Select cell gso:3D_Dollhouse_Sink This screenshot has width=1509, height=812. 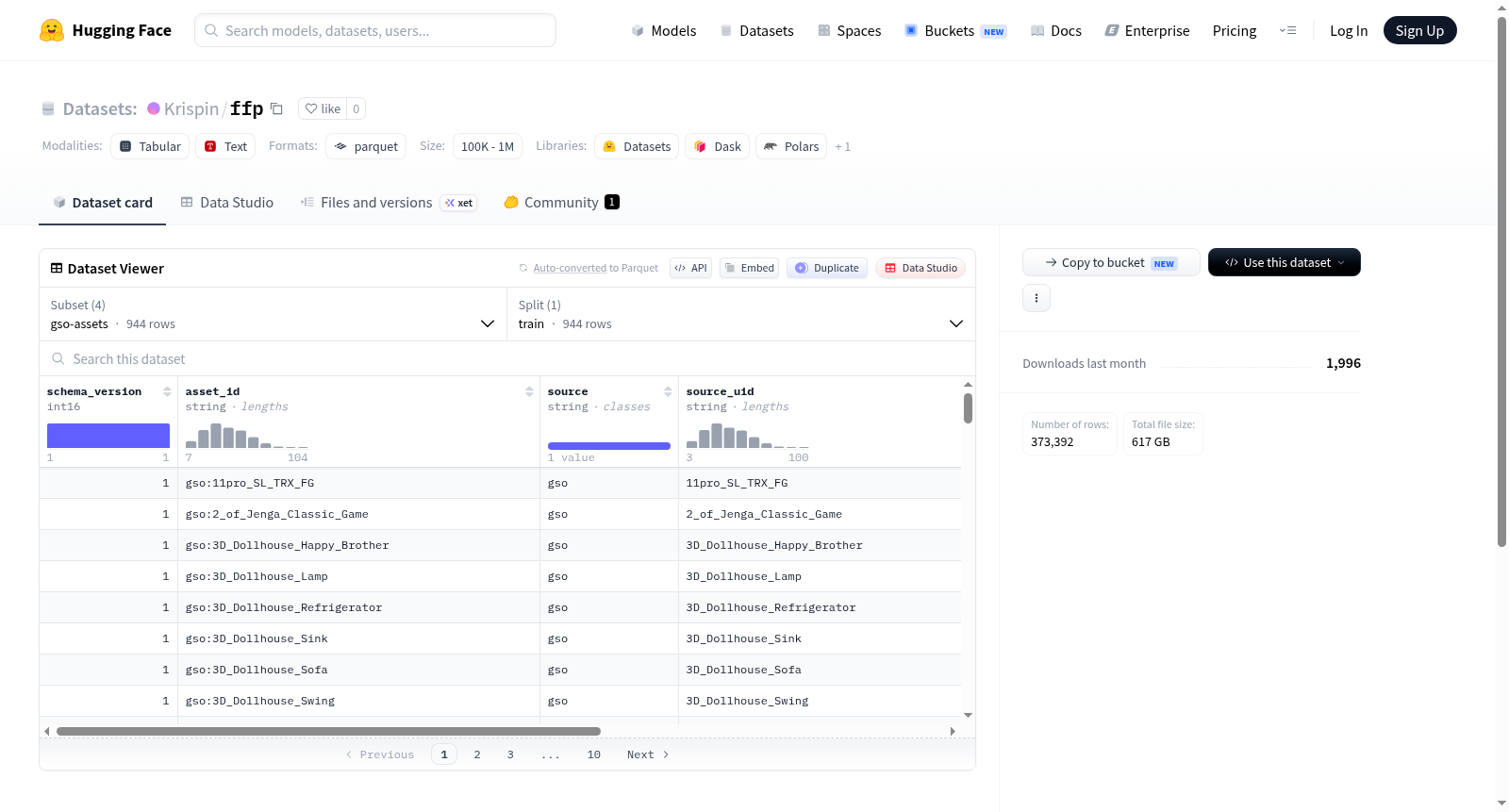coord(358,638)
